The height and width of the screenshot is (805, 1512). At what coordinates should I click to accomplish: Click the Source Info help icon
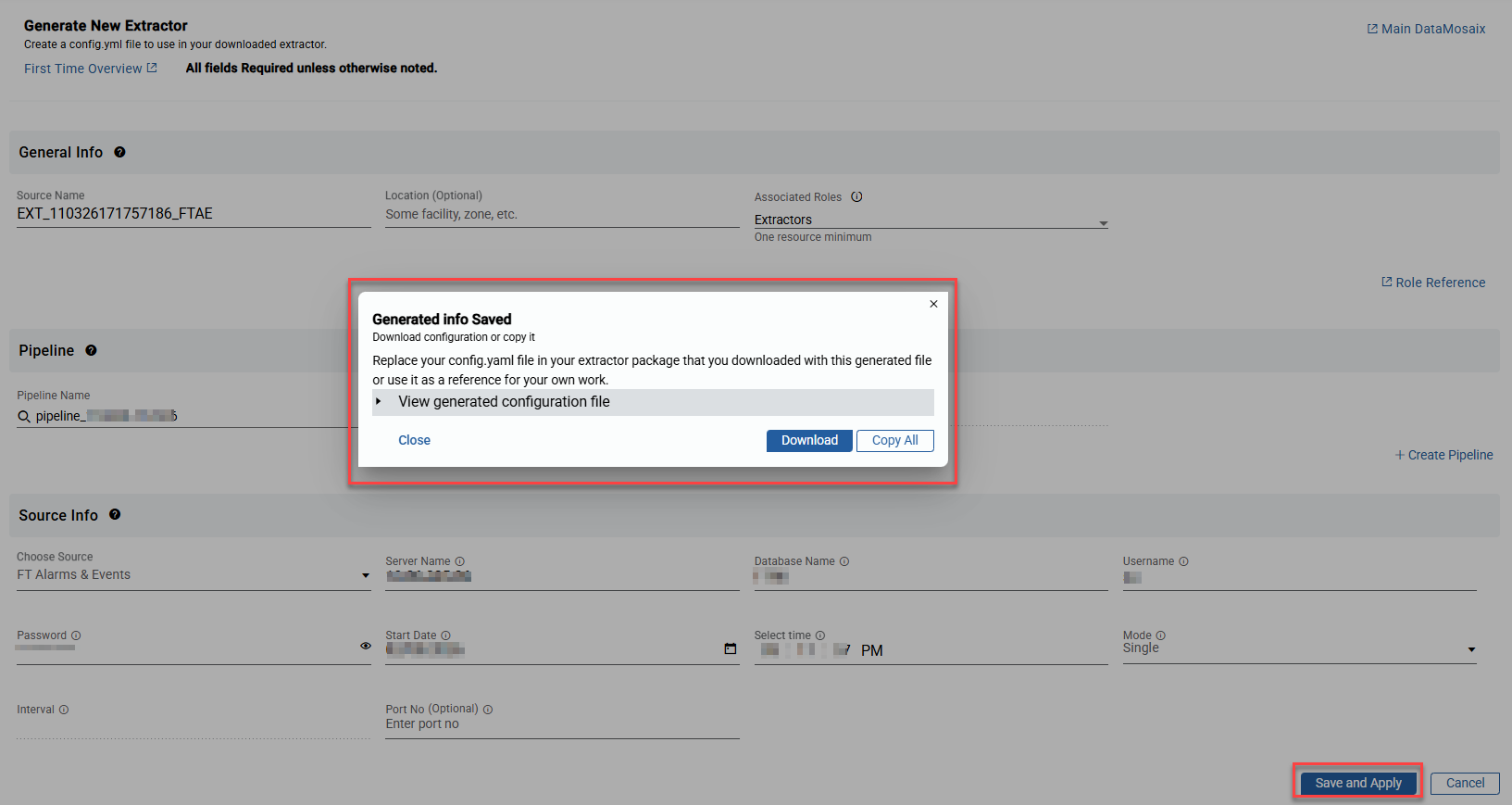pyautogui.click(x=115, y=514)
